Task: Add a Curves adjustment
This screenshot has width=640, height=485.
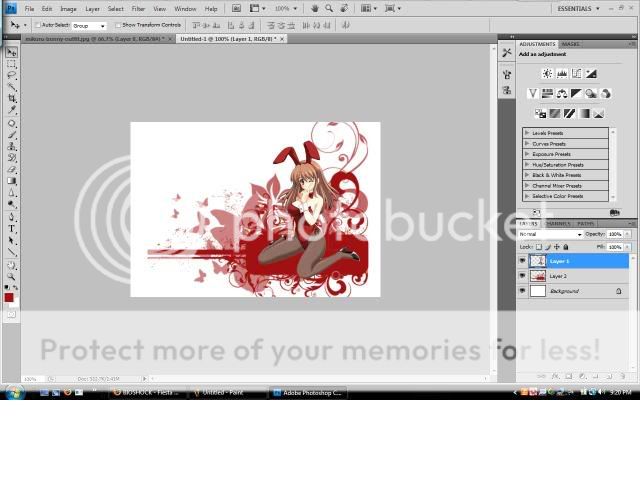Action: point(576,73)
